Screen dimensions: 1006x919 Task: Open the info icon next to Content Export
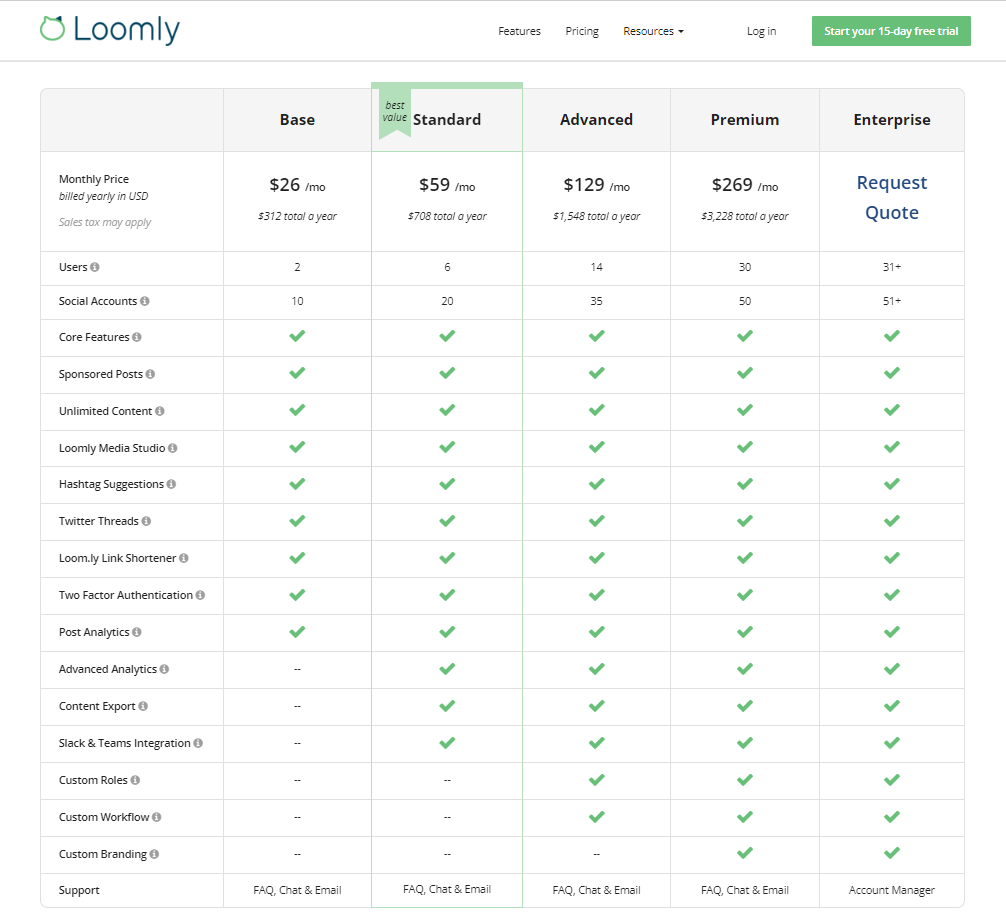click(x=143, y=706)
